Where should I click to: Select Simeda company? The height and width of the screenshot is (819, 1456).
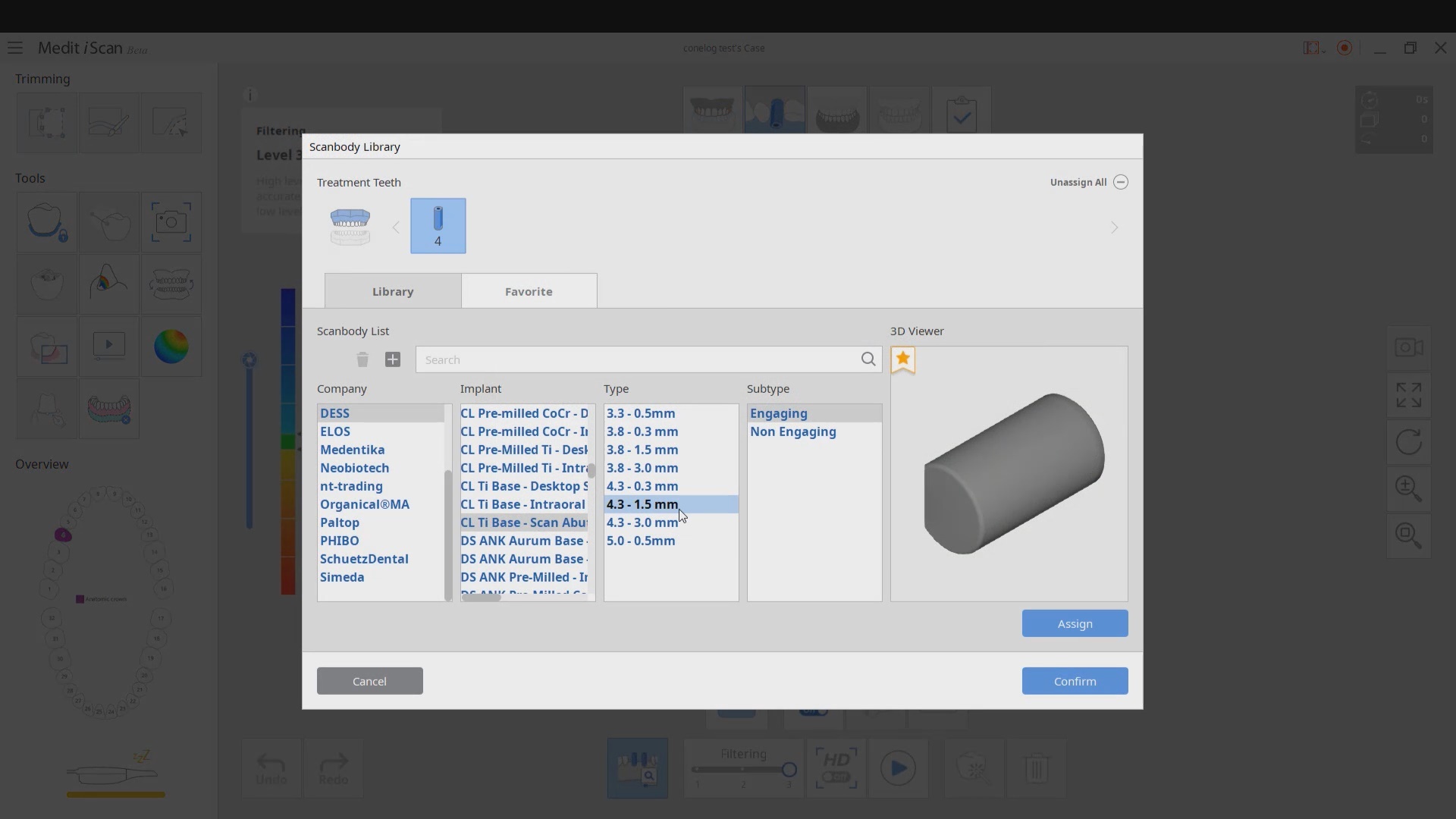pos(381,577)
